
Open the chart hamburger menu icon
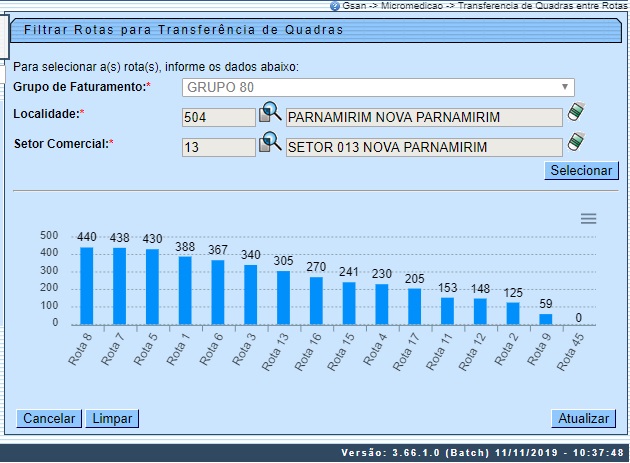pyautogui.click(x=588, y=219)
